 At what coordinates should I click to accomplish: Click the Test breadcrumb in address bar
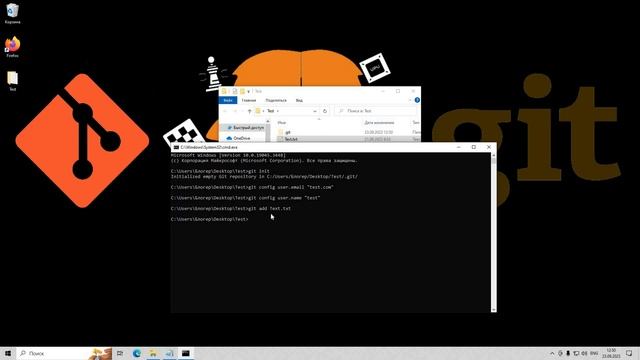[x=271, y=111]
